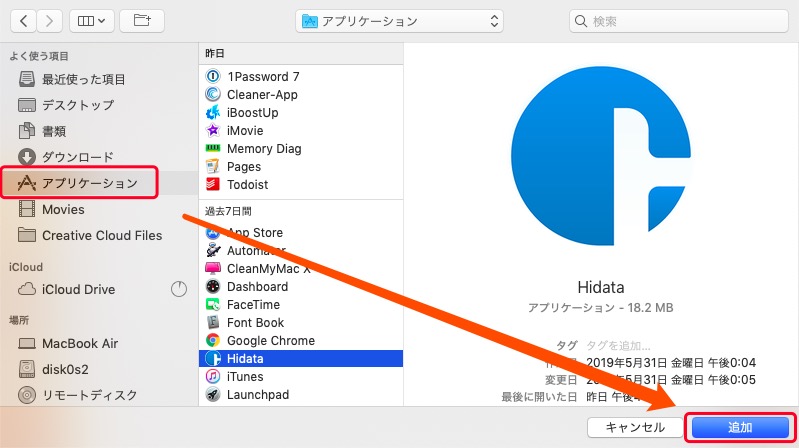Click the 昨日 group header

[x=215, y=53]
